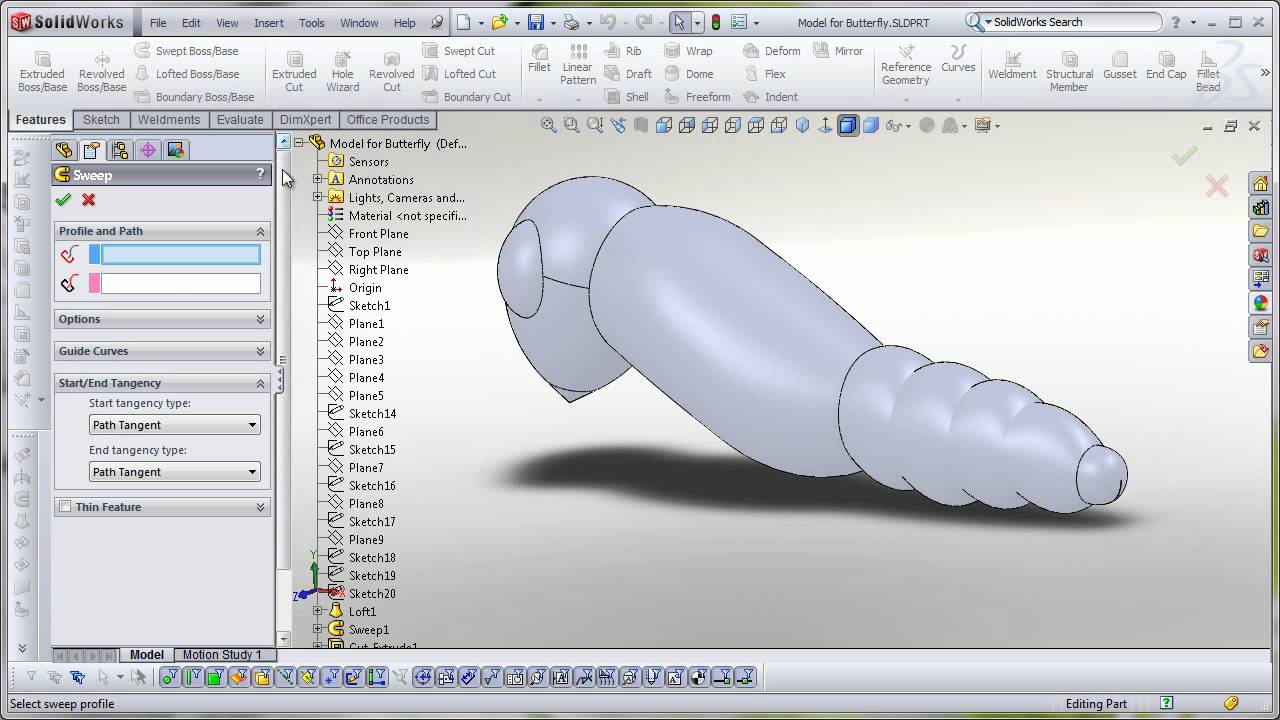Screen dimensions: 1280x720
Task: Open the Motion Study 1 tab
Action: pyautogui.click(x=222, y=655)
